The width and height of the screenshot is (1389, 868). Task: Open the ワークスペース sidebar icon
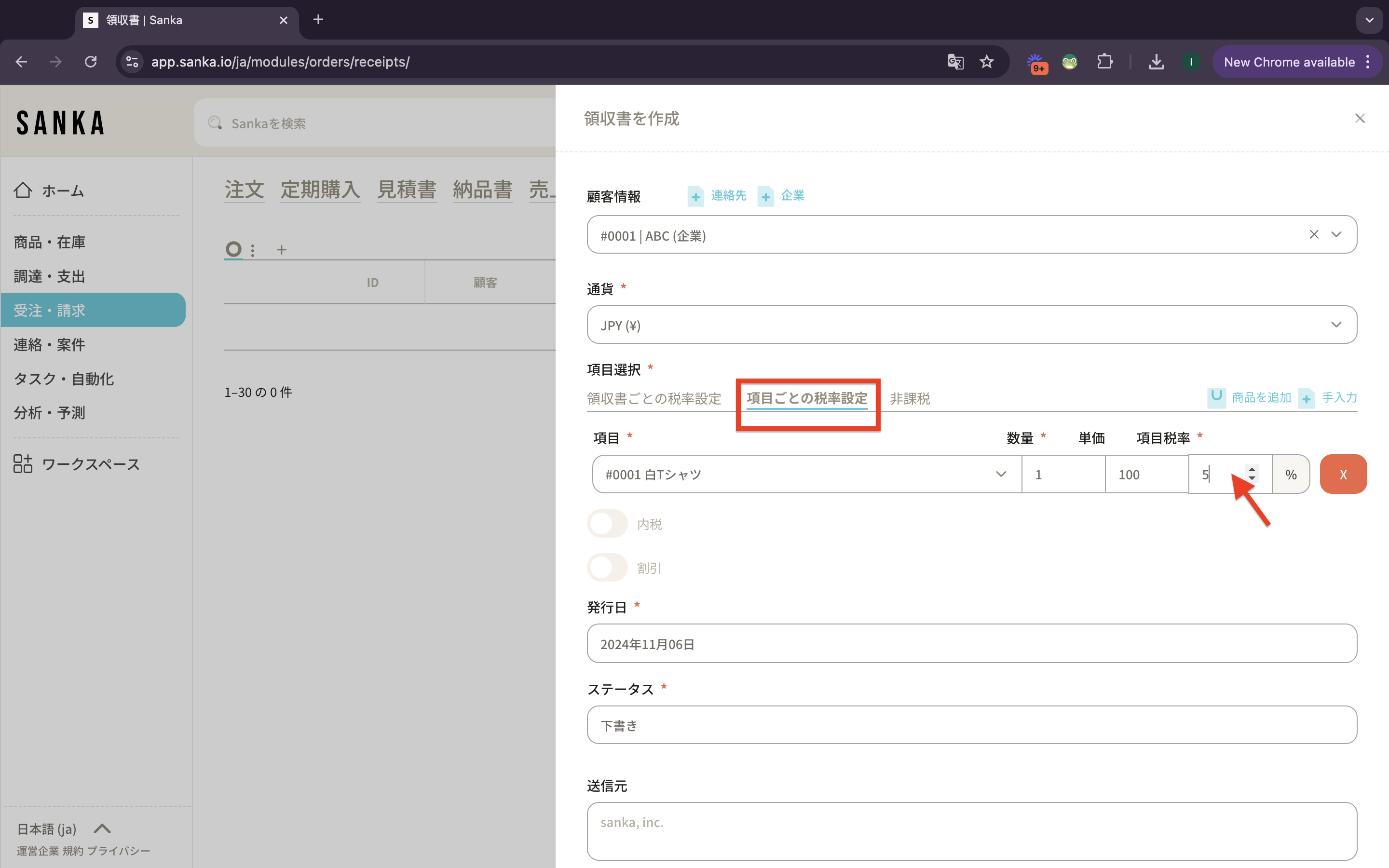23,464
